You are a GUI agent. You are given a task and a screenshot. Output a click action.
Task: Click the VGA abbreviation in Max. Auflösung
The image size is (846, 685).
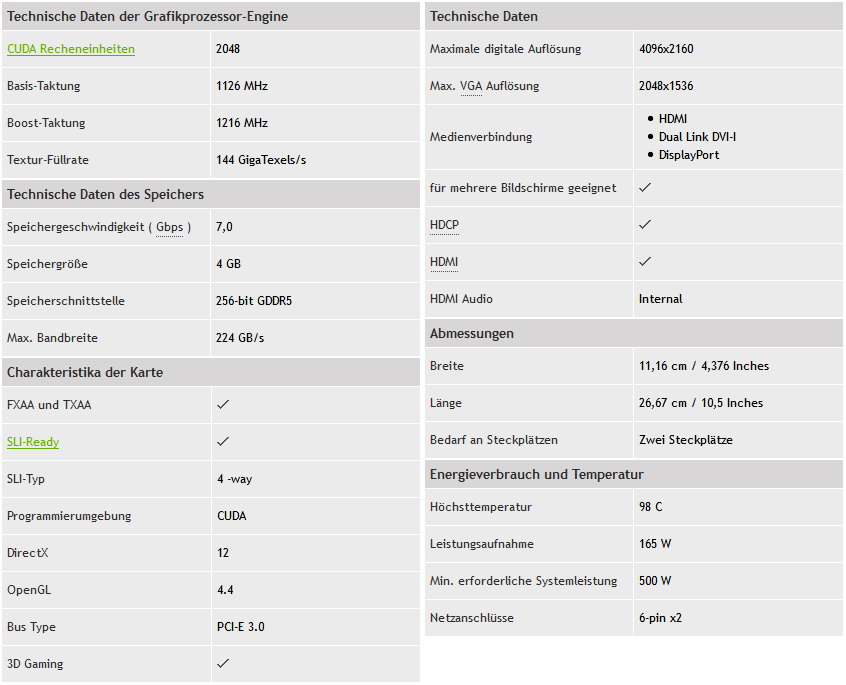472,86
